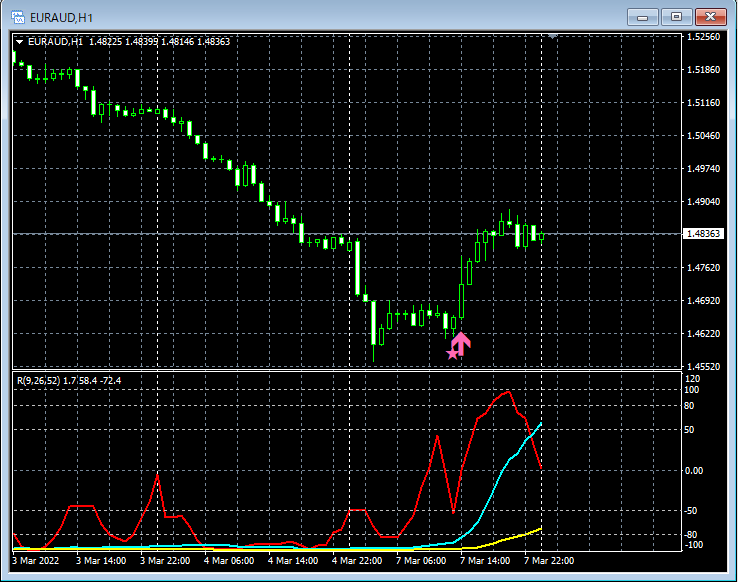Viewport: 739px width, 582px height.
Task: Click the 7 Mar 14:00 time label
Action: 485,561
